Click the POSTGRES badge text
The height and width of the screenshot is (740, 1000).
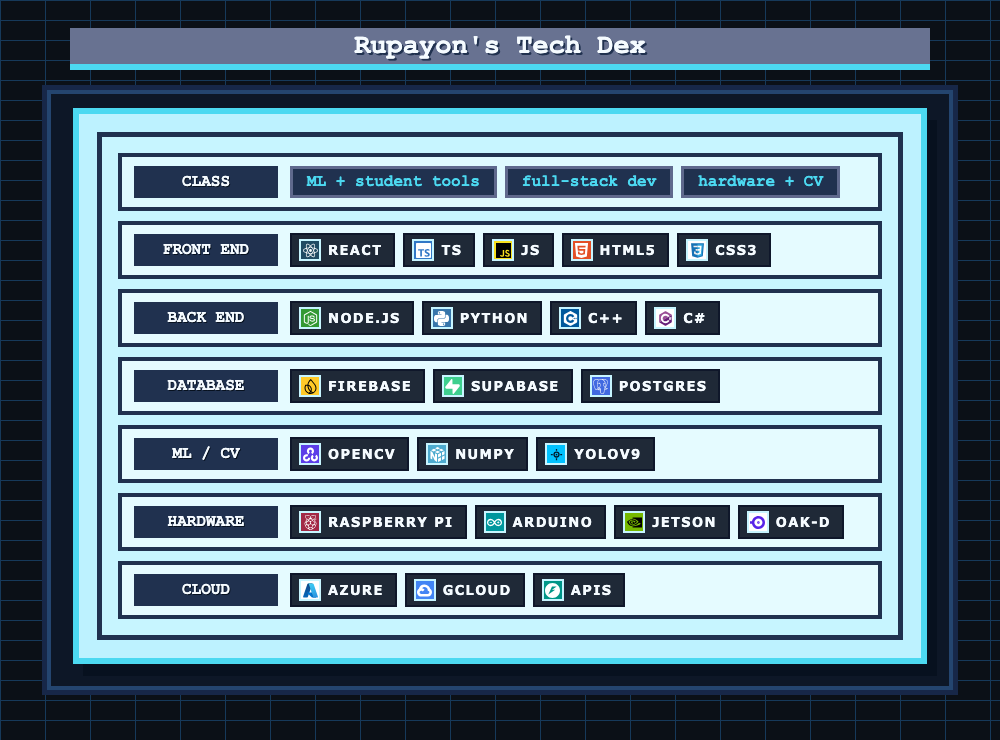[x=663, y=386]
